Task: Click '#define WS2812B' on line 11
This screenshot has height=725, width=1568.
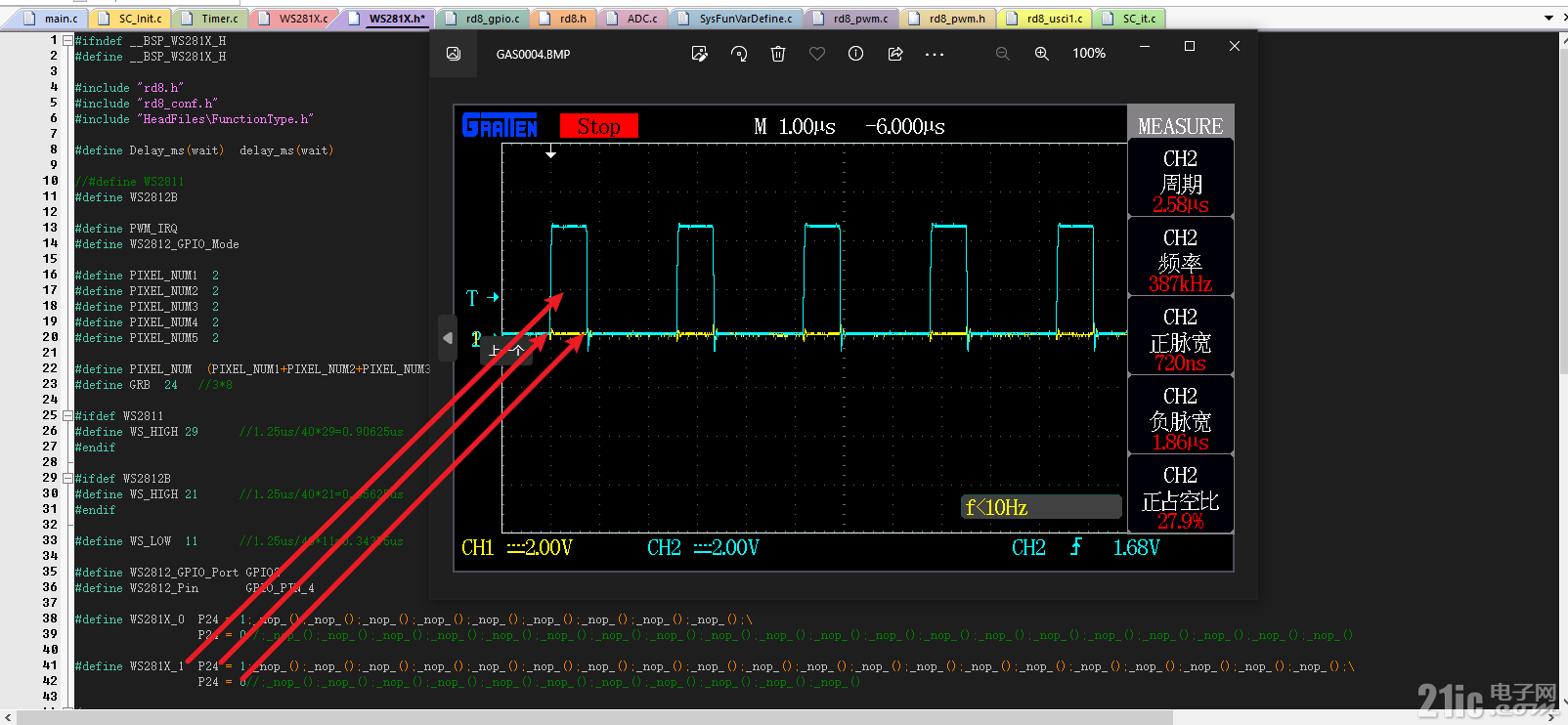Action: coord(126,197)
